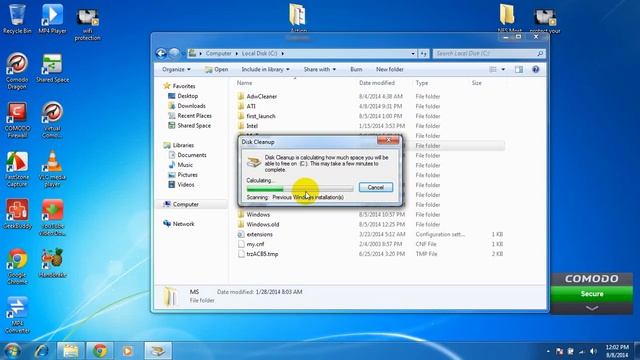Click the Disk Cleanup progress bar
640x360 pixels.
tap(300, 189)
